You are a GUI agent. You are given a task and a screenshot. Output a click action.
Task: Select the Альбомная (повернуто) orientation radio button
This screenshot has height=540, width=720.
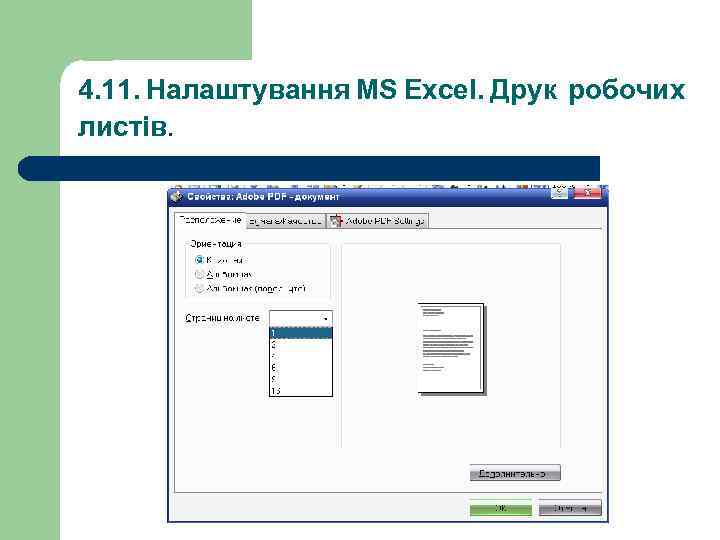199,289
